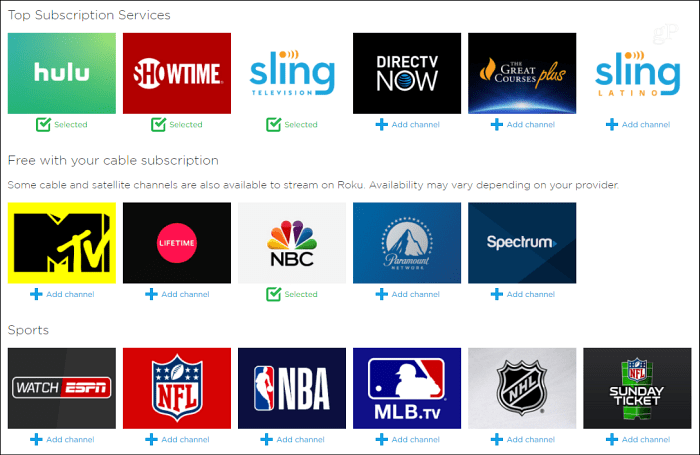700x455 pixels.
Task: Click plus icon under Paramount Network
Action: click(x=382, y=294)
